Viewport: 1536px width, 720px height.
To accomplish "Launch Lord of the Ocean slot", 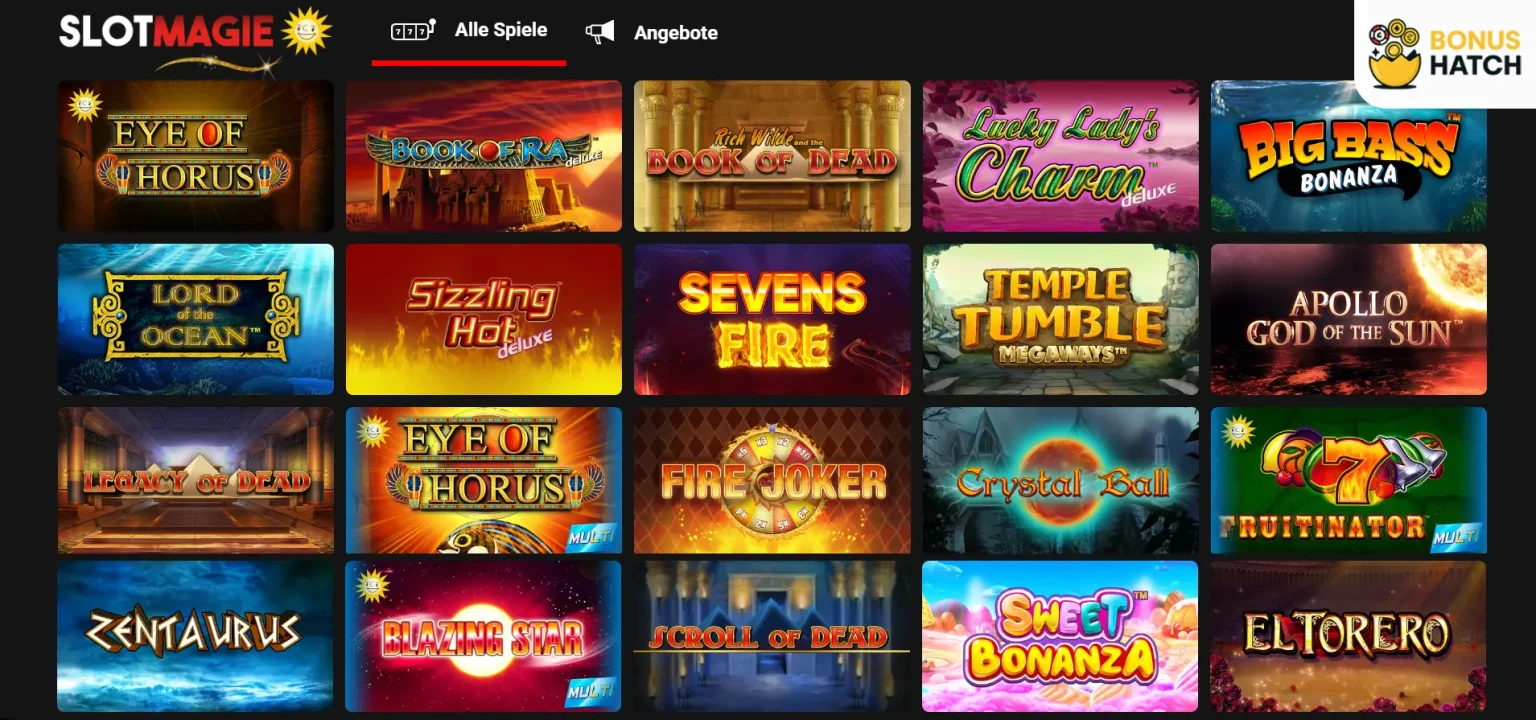I will (x=196, y=319).
